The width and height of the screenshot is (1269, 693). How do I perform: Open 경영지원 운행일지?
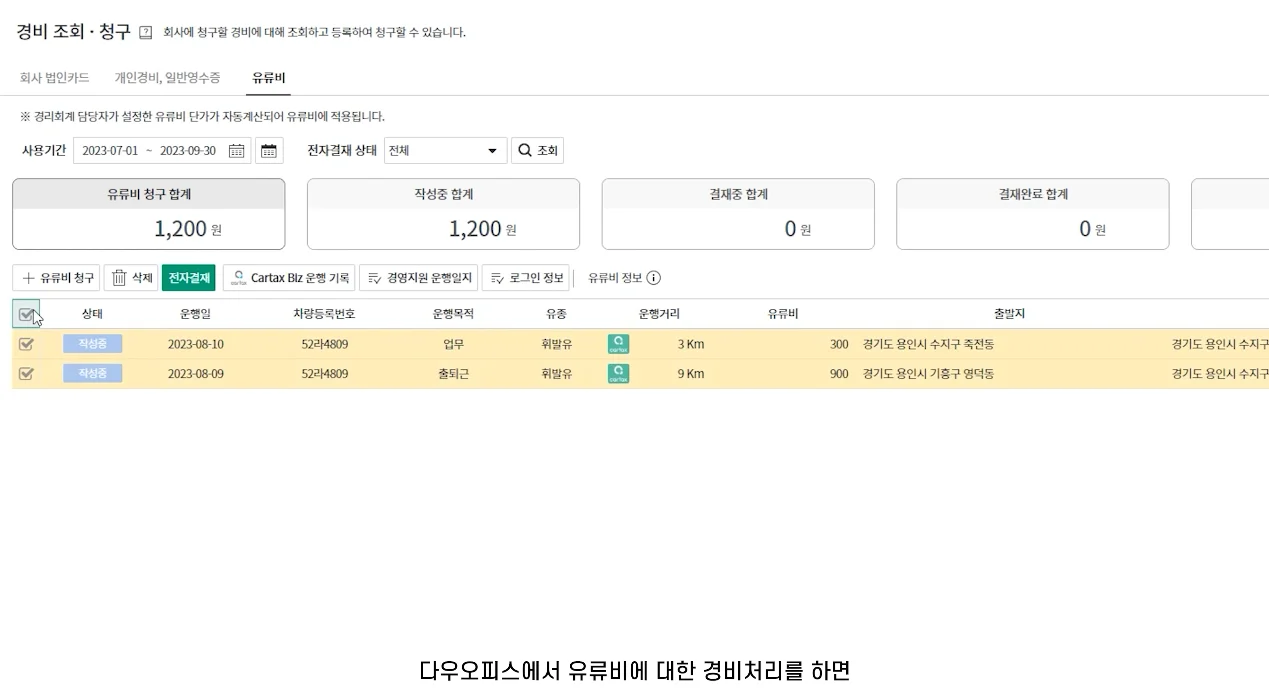[x=418, y=278]
